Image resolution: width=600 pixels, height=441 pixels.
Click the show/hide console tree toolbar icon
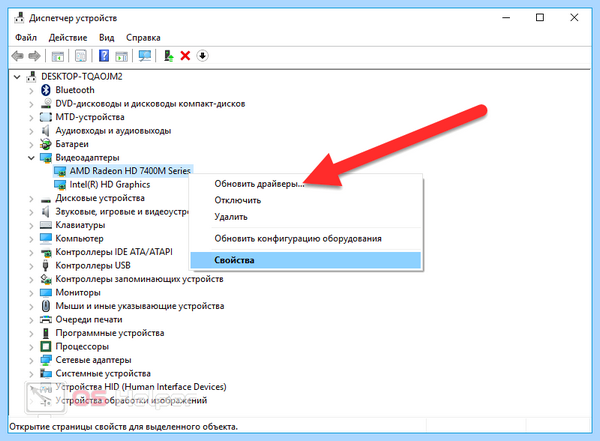click(x=58, y=56)
